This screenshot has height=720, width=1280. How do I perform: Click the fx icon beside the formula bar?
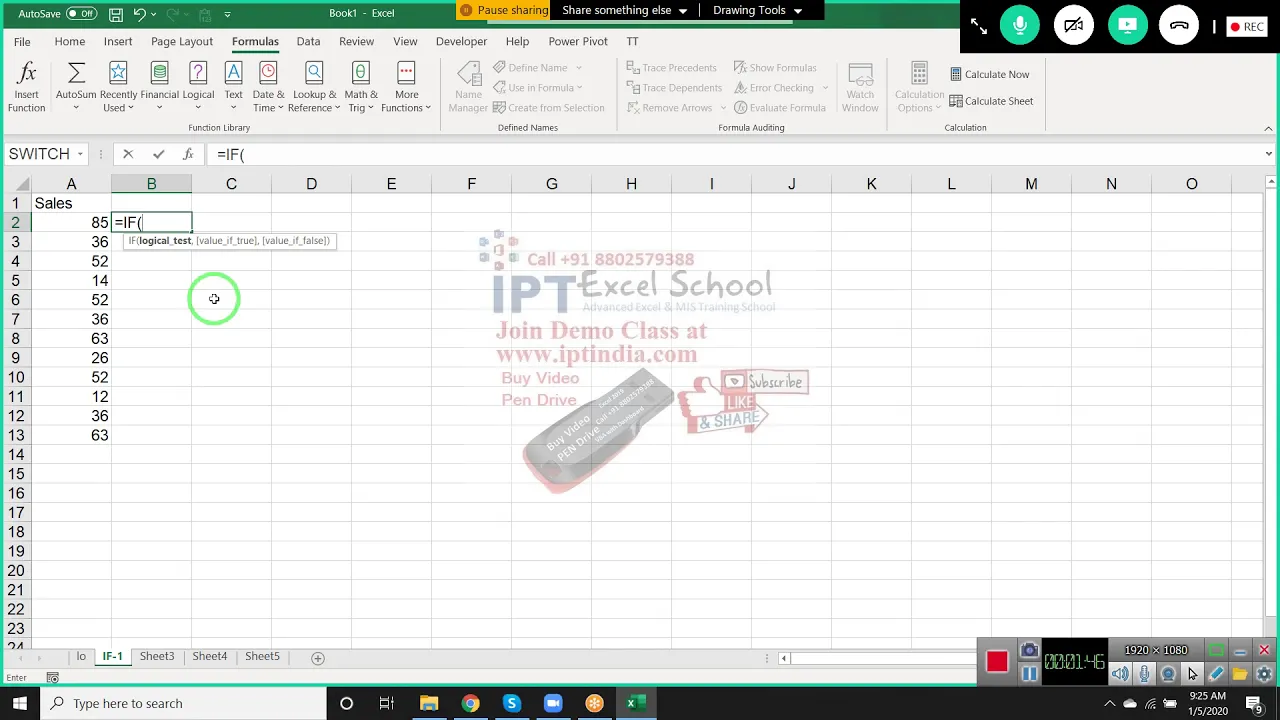tap(188, 154)
